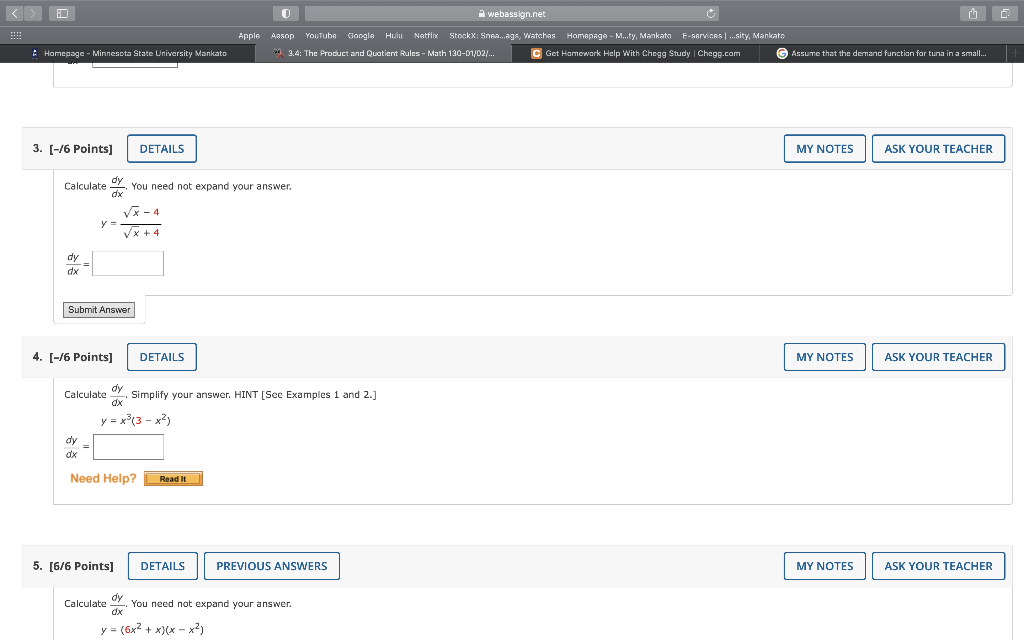Click the shield icon at the top center

point(285,13)
